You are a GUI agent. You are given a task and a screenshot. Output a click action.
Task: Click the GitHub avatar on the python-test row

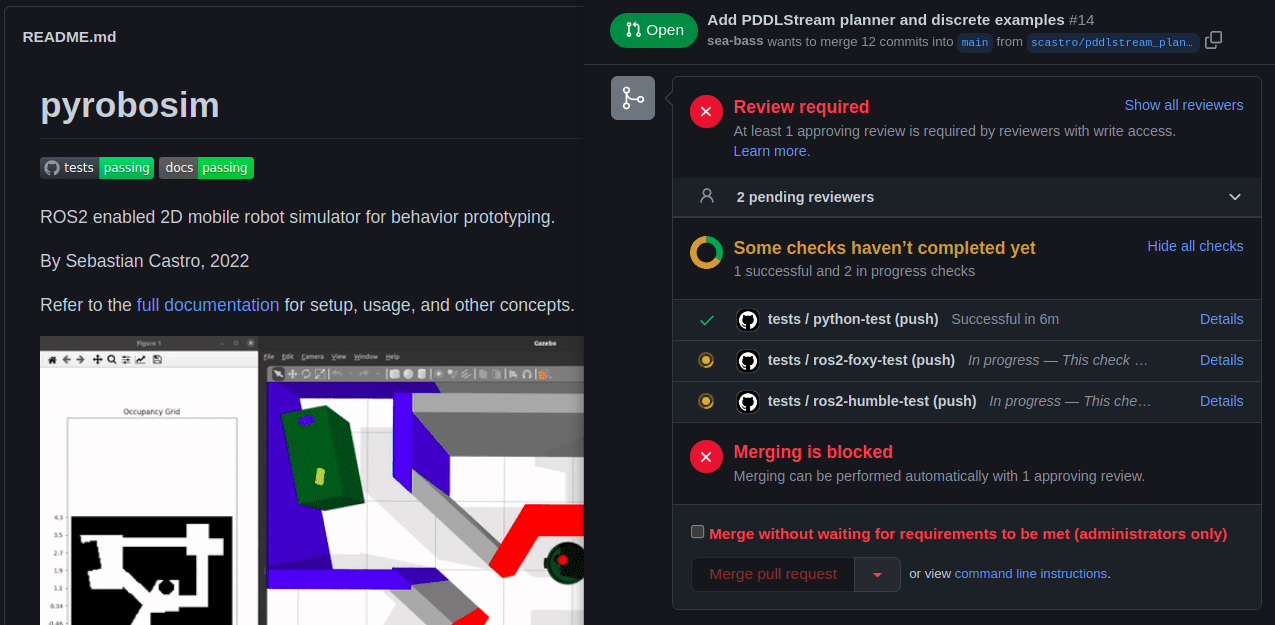point(747,320)
